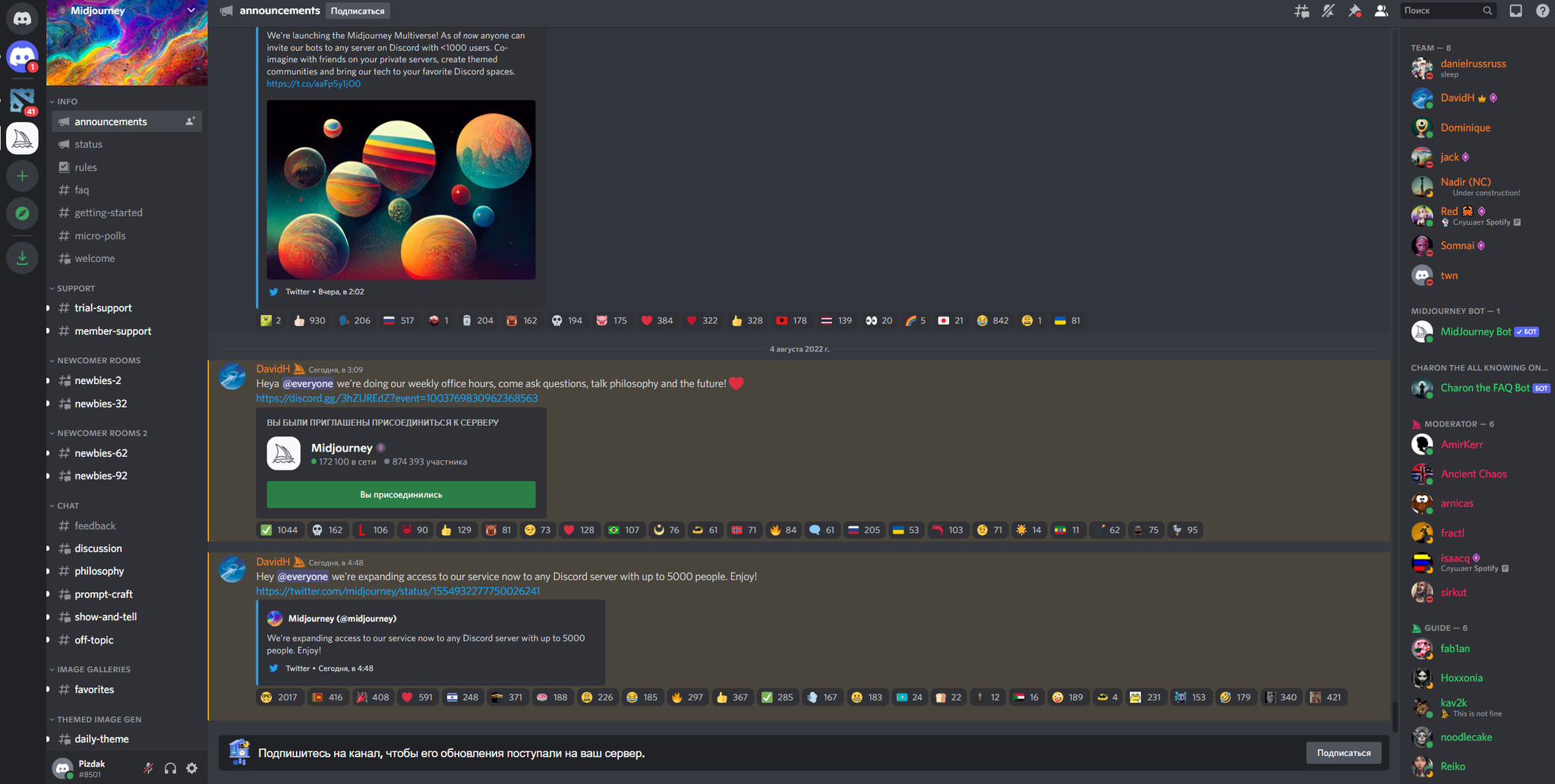Explore public servers compass icon
1555x784 pixels.
point(22,214)
